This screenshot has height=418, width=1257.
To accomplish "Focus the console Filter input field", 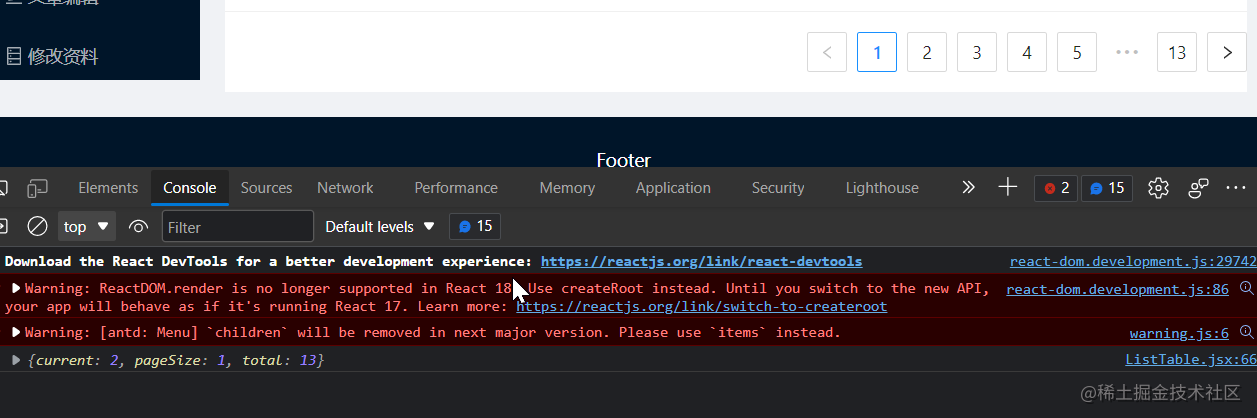I will click(238, 227).
